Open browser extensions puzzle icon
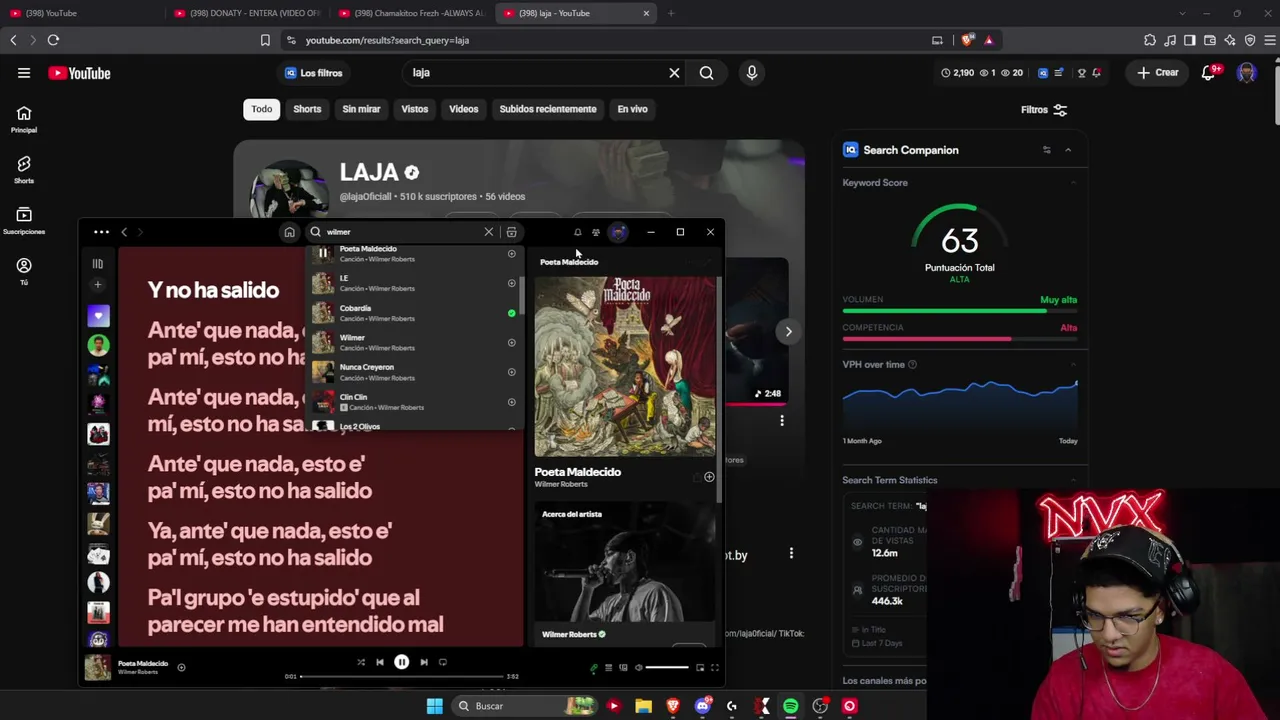The width and height of the screenshot is (1280, 720). (x=1150, y=40)
